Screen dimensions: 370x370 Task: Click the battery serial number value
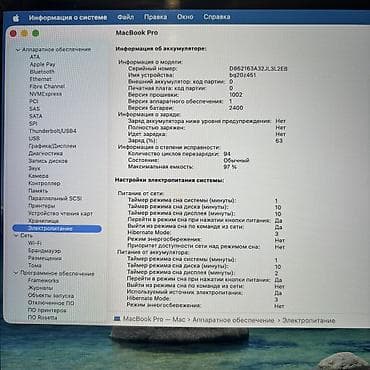pos(258,68)
